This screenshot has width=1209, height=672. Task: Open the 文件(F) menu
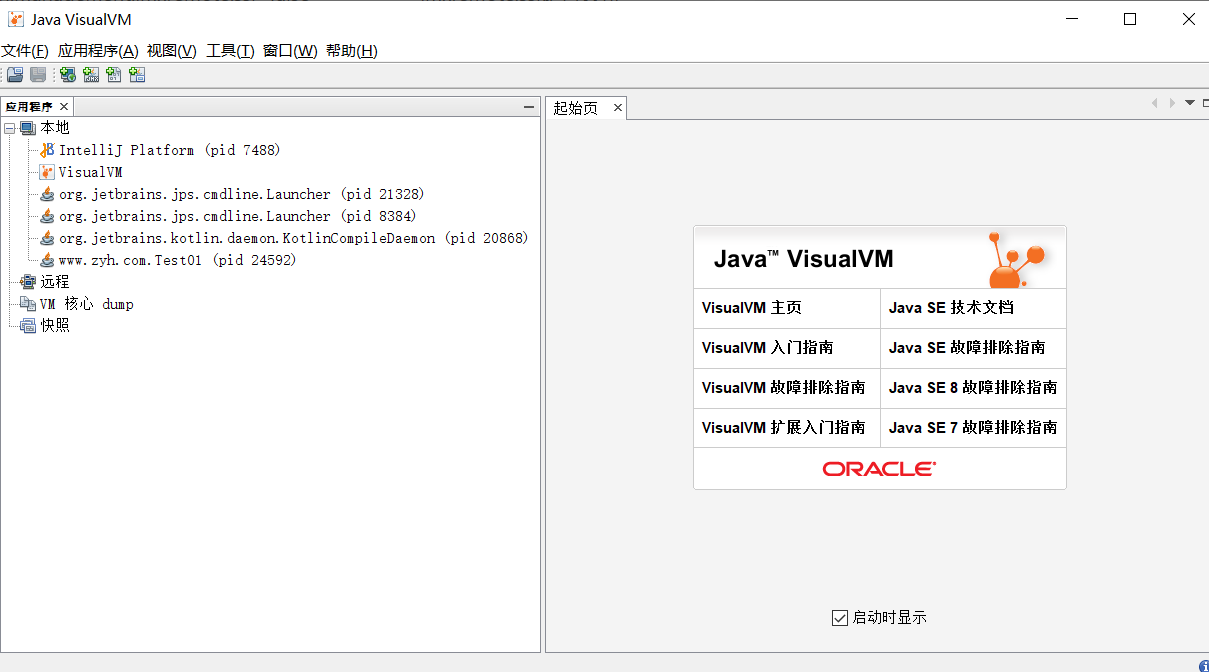point(25,51)
